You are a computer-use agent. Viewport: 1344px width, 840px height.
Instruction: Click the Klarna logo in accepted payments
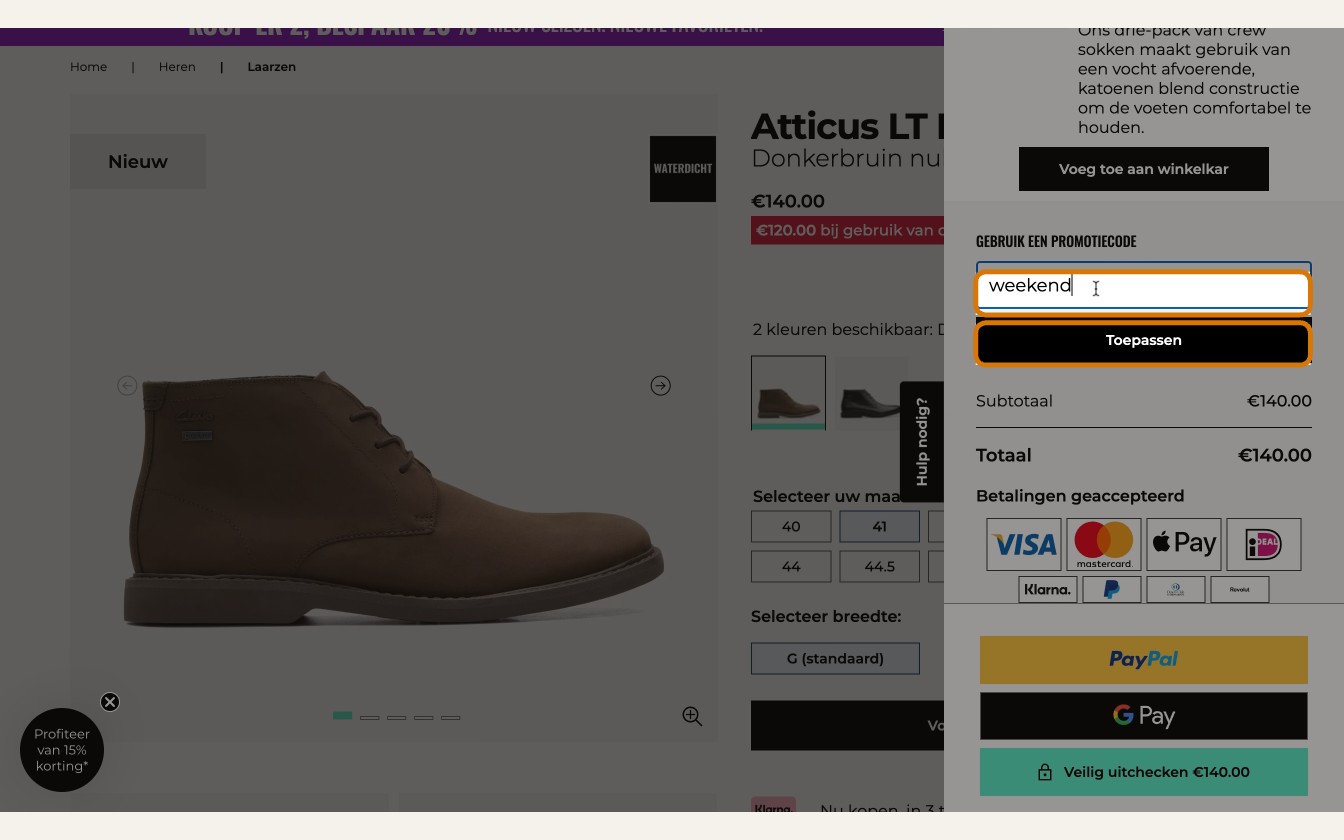tap(1048, 590)
